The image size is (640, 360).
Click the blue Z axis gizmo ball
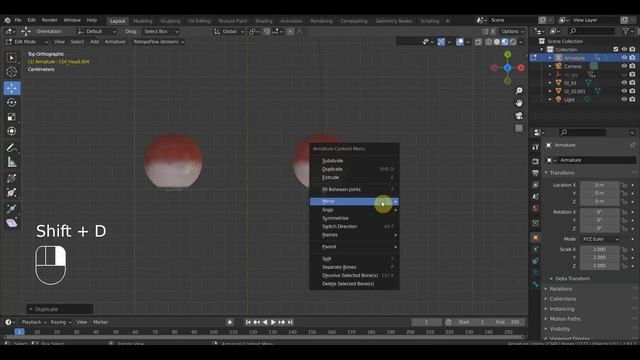pos(507,68)
